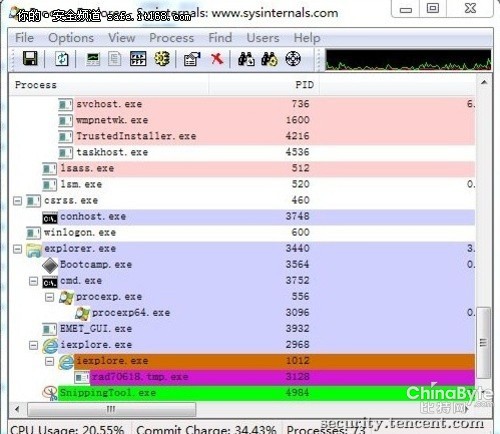Click the horizontal scrollbar thumb
Image resolution: width=500 pixels, height=434 pixels.
tap(111, 409)
